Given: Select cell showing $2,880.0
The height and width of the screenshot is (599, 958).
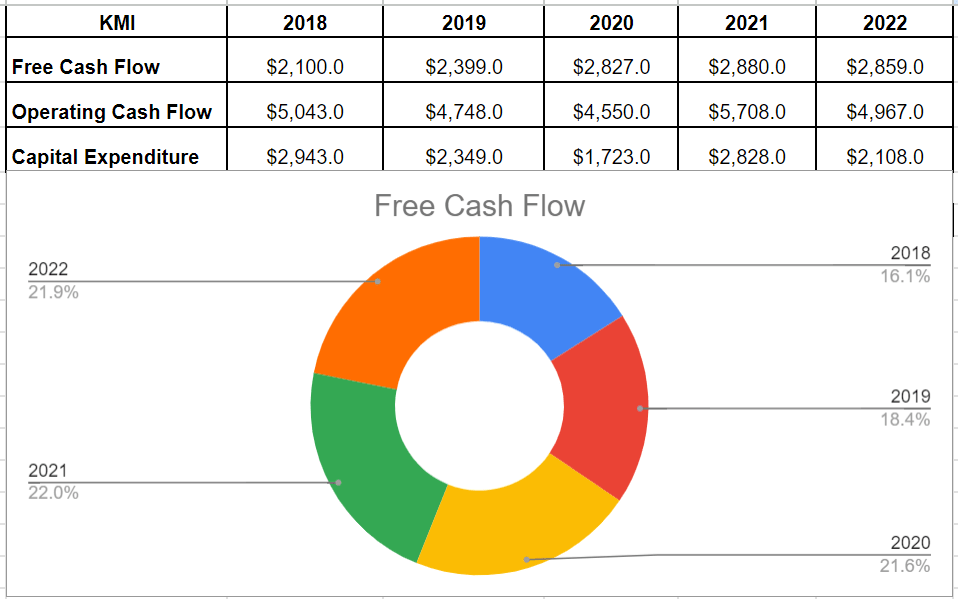Looking at the screenshot, I should 747,60.
